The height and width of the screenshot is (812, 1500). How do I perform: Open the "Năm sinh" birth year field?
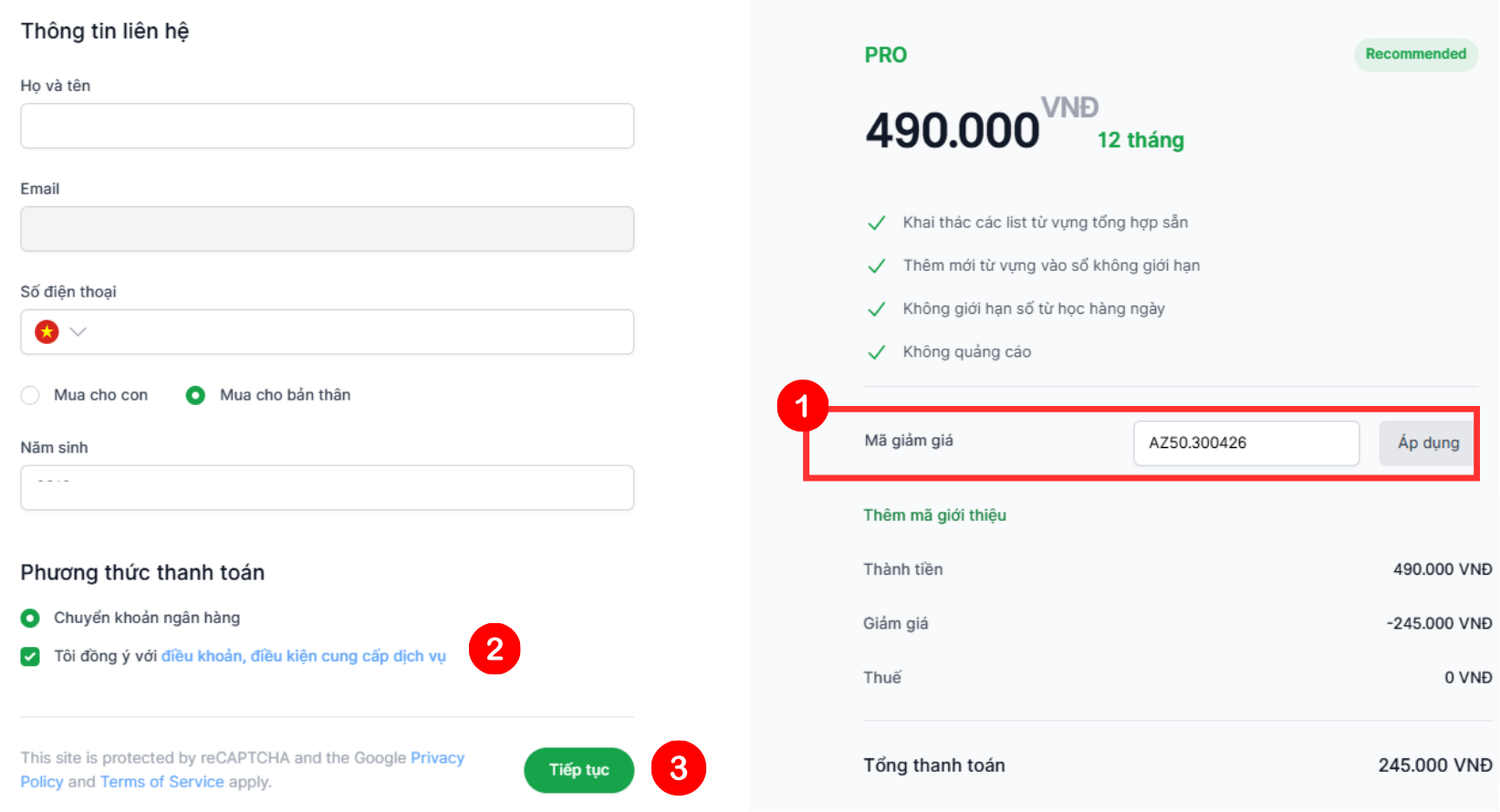(x=327, y=488)
